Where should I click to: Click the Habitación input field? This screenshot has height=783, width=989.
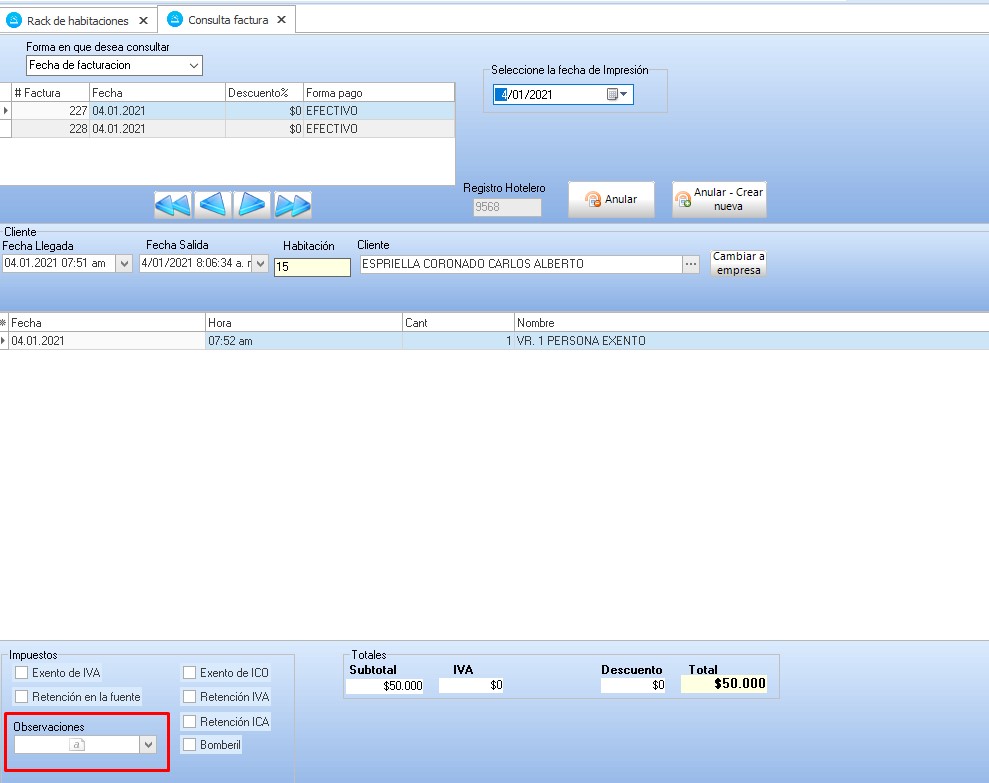(x=312, y=267)
